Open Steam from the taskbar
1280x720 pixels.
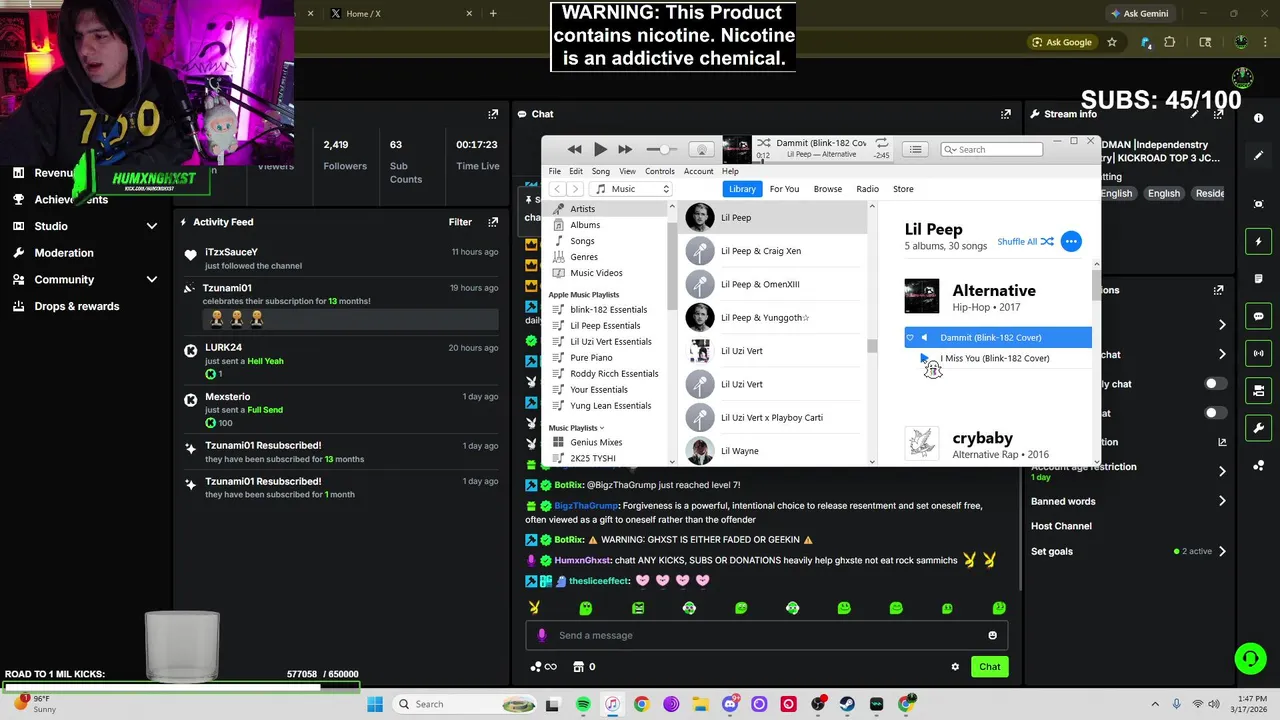(x=847, y=704)
